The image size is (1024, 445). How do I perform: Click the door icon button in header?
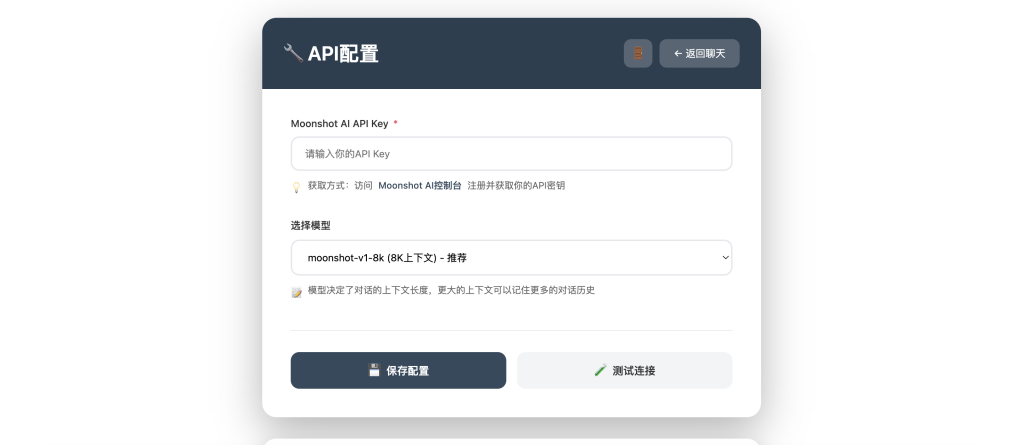(638, 53)
